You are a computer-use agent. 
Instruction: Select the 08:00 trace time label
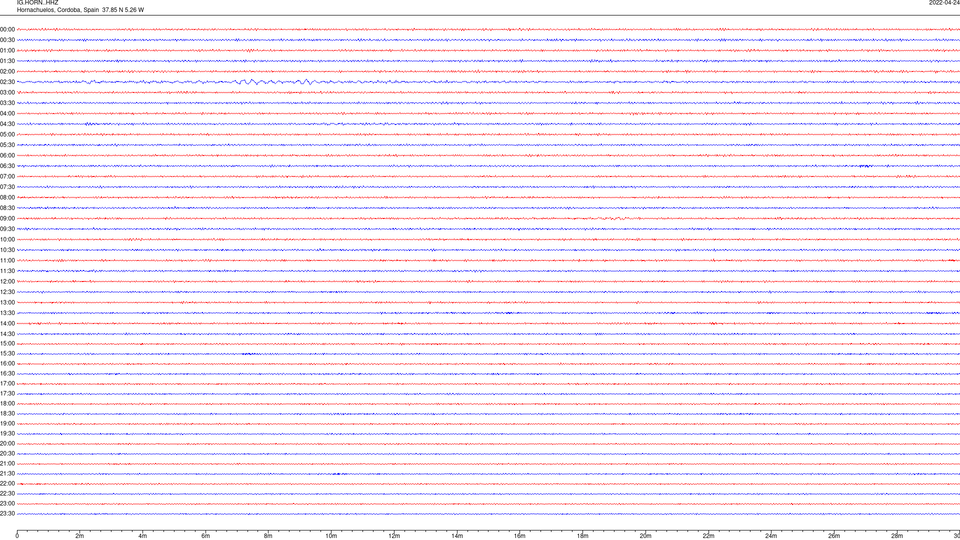point(7,198)
